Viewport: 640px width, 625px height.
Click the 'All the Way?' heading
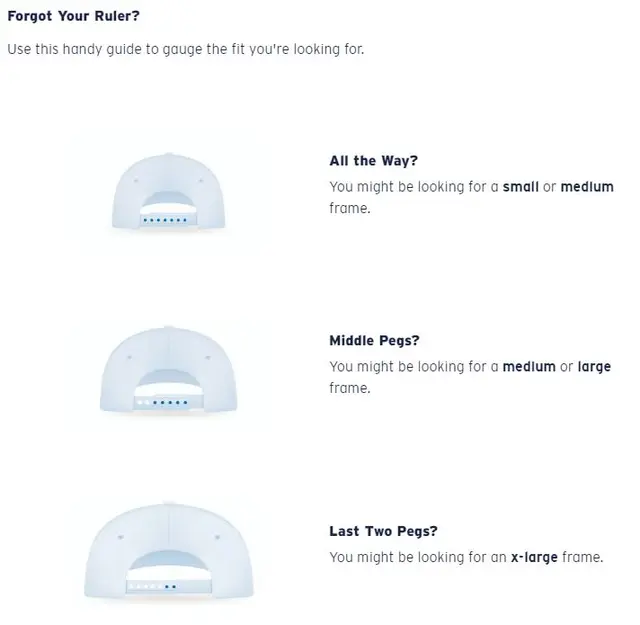pos(373,161)
